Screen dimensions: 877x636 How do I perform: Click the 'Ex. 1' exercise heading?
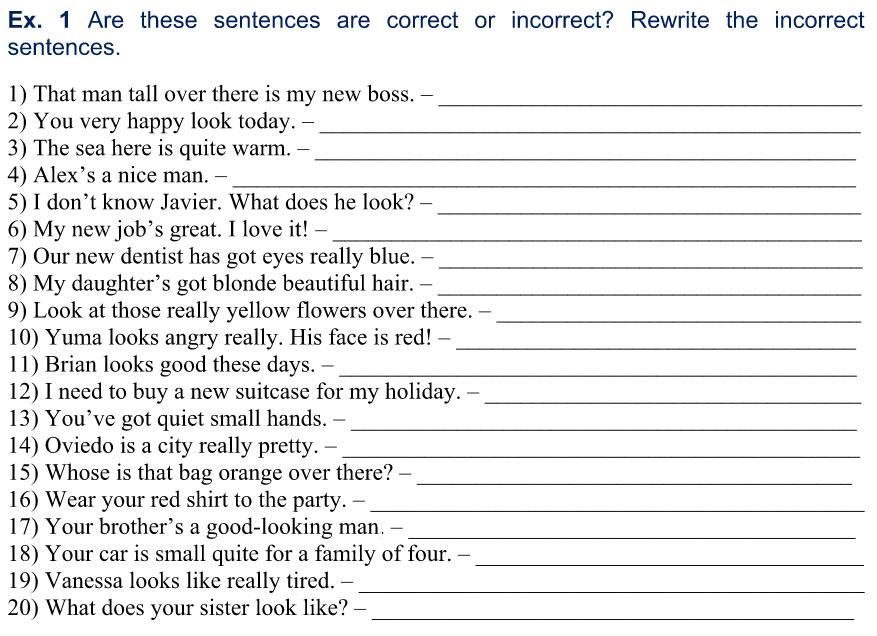[41, 20]
